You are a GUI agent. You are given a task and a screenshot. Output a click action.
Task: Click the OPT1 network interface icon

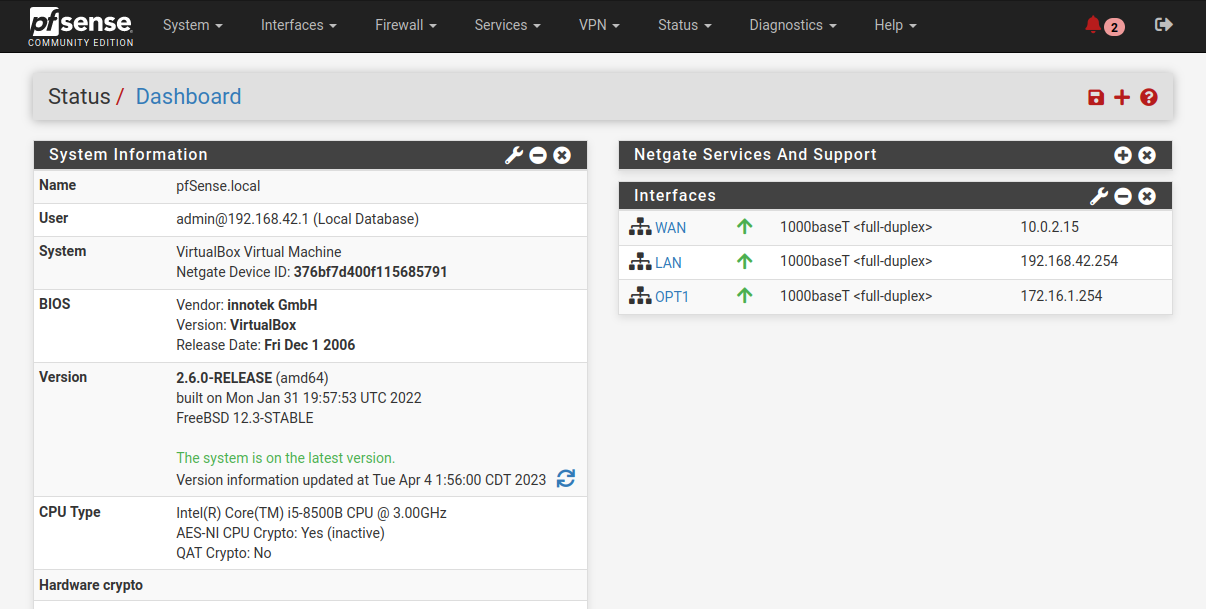pos(640,296)
